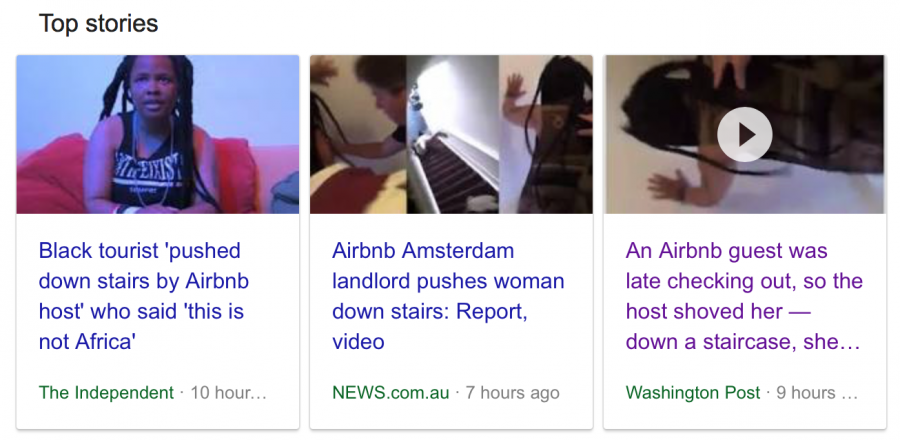Open 'An Airbnb guest was late checking out' headline

click(x=744, y=296)
